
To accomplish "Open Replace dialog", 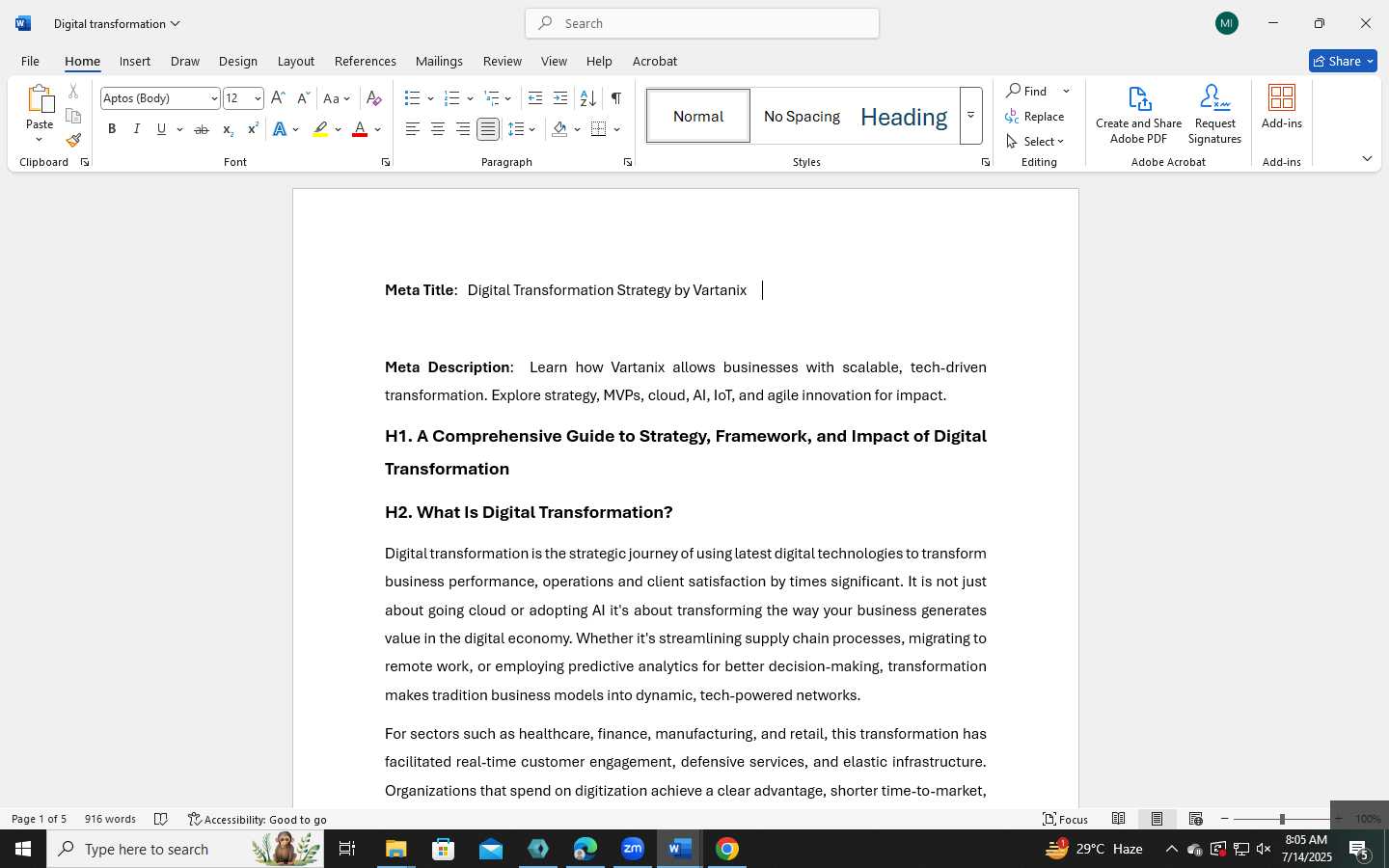I will (1034, 116).
